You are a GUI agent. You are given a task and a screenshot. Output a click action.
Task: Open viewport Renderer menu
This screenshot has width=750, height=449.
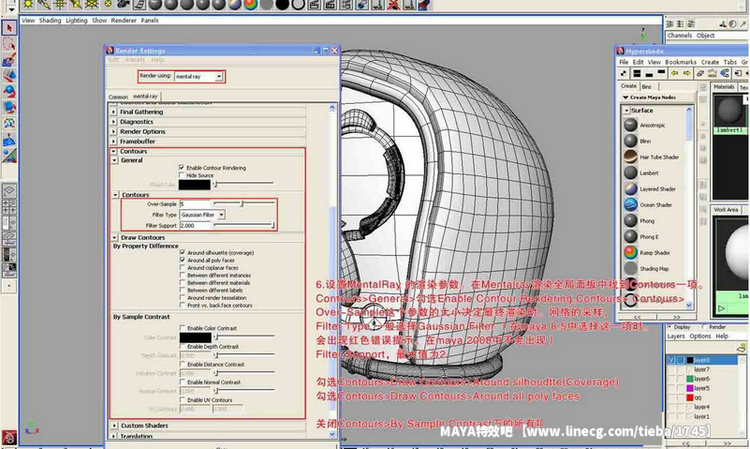click(123, 21)
